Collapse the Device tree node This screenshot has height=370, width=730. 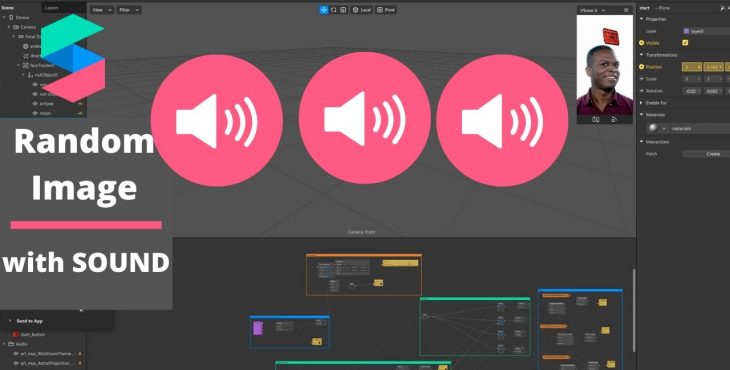click(4, 17)
